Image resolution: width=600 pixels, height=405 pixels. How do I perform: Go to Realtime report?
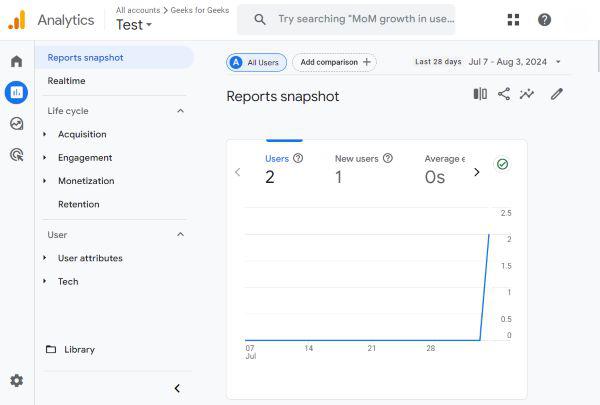pyautogui.click(x=66, y=81)
